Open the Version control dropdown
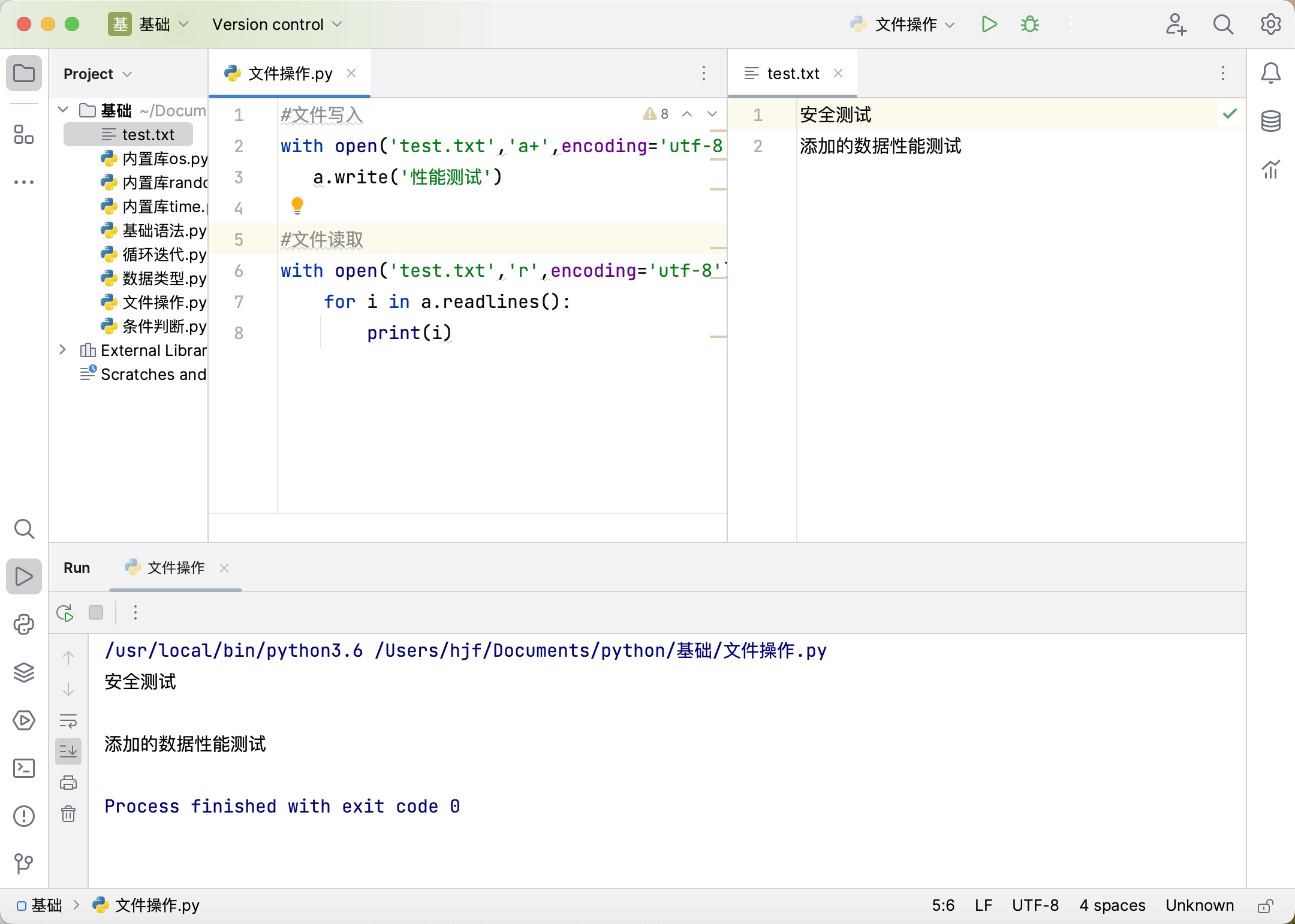The height and width of the screenshot is (924, 1295). pyautogui.click(x=277, y=25)
